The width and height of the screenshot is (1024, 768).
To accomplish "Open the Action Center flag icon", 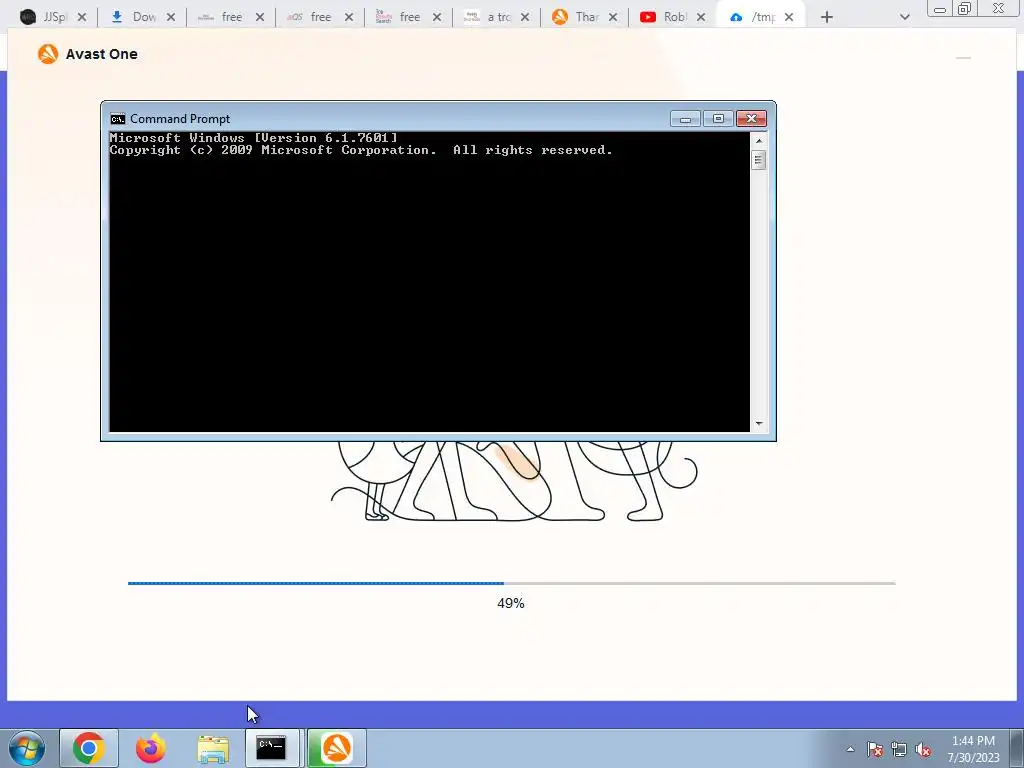I will click(875, 749).
